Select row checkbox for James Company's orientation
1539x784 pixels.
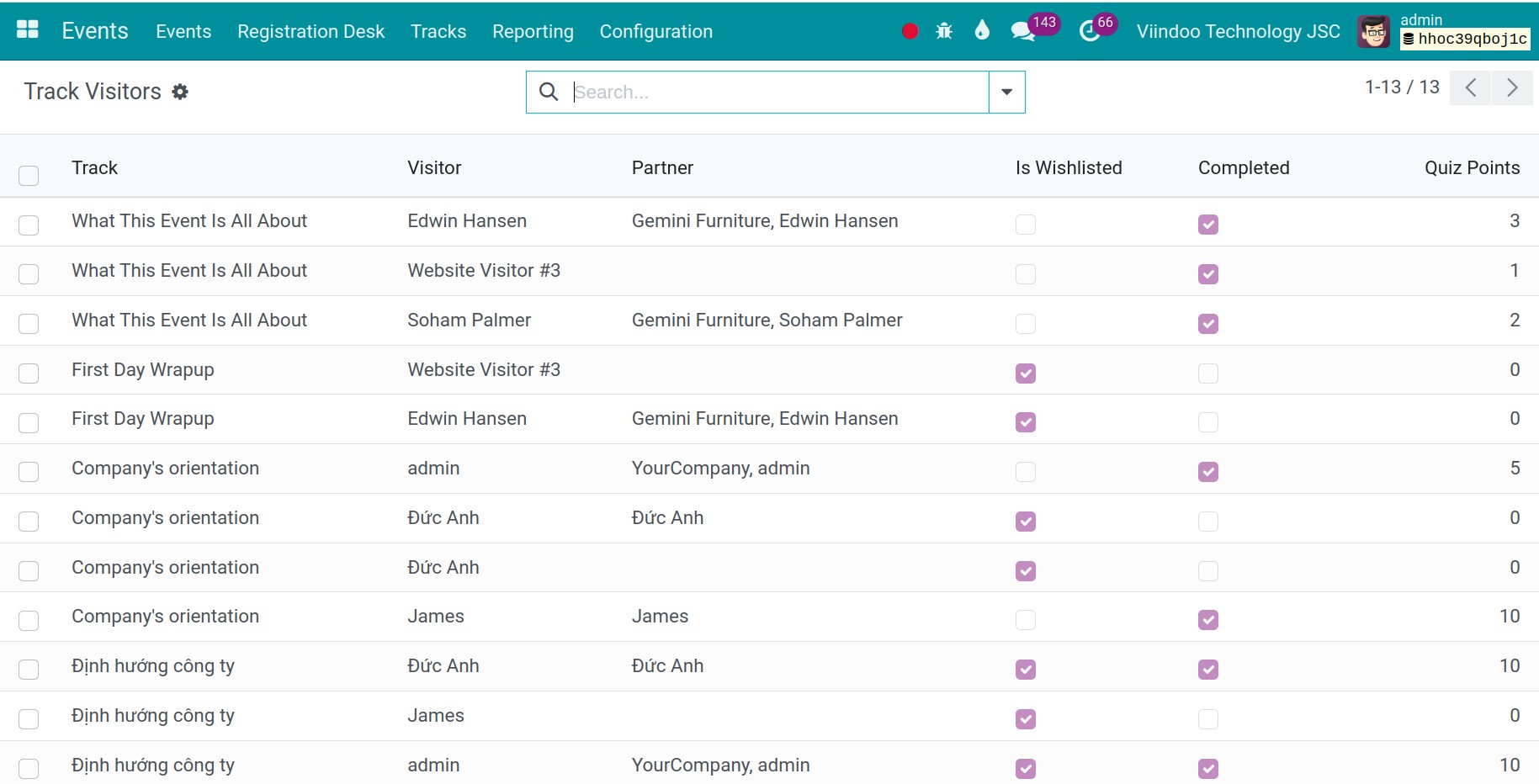[29, 620]
